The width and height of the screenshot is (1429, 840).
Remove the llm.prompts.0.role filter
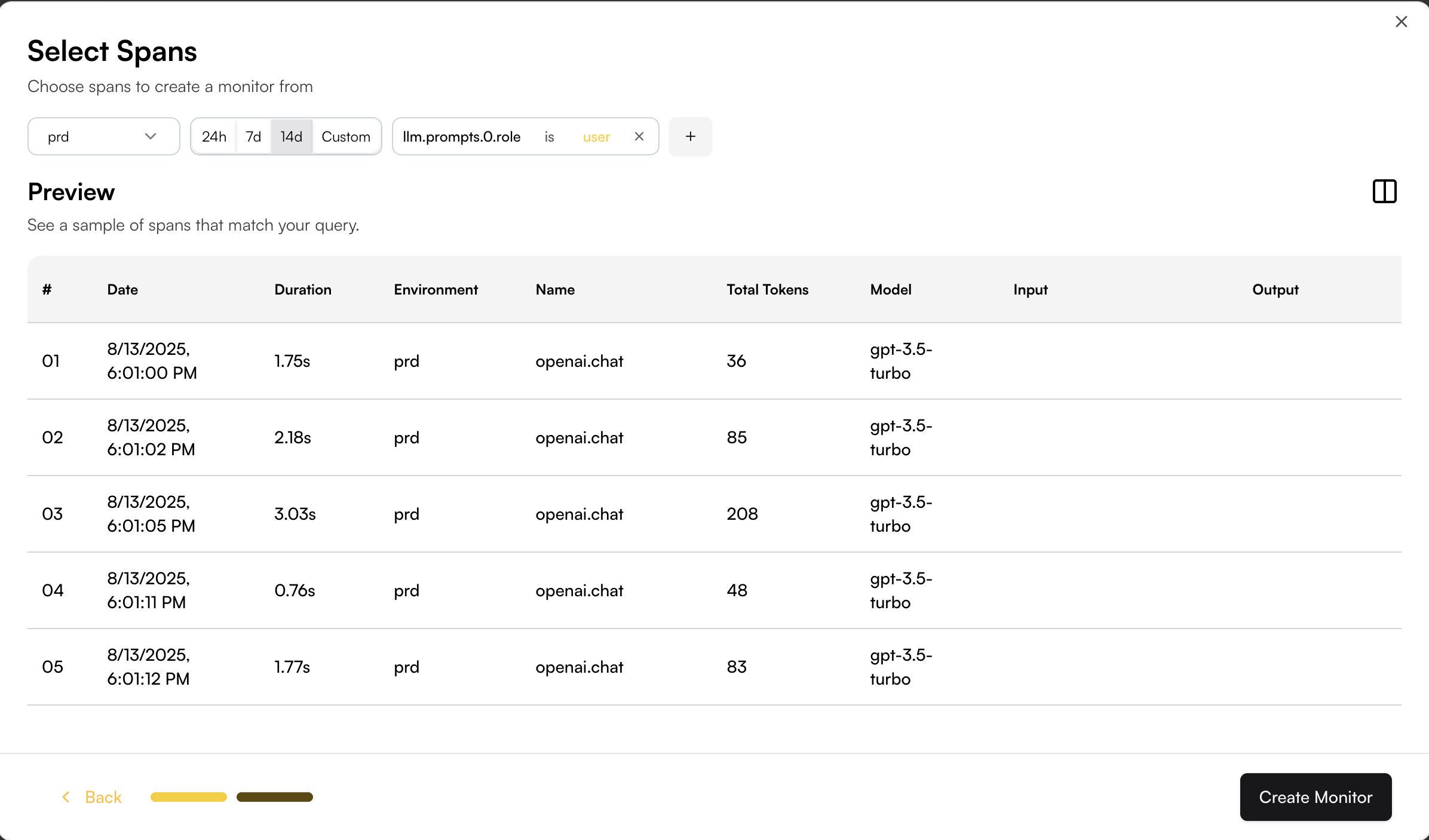click(x=639, y=137)
